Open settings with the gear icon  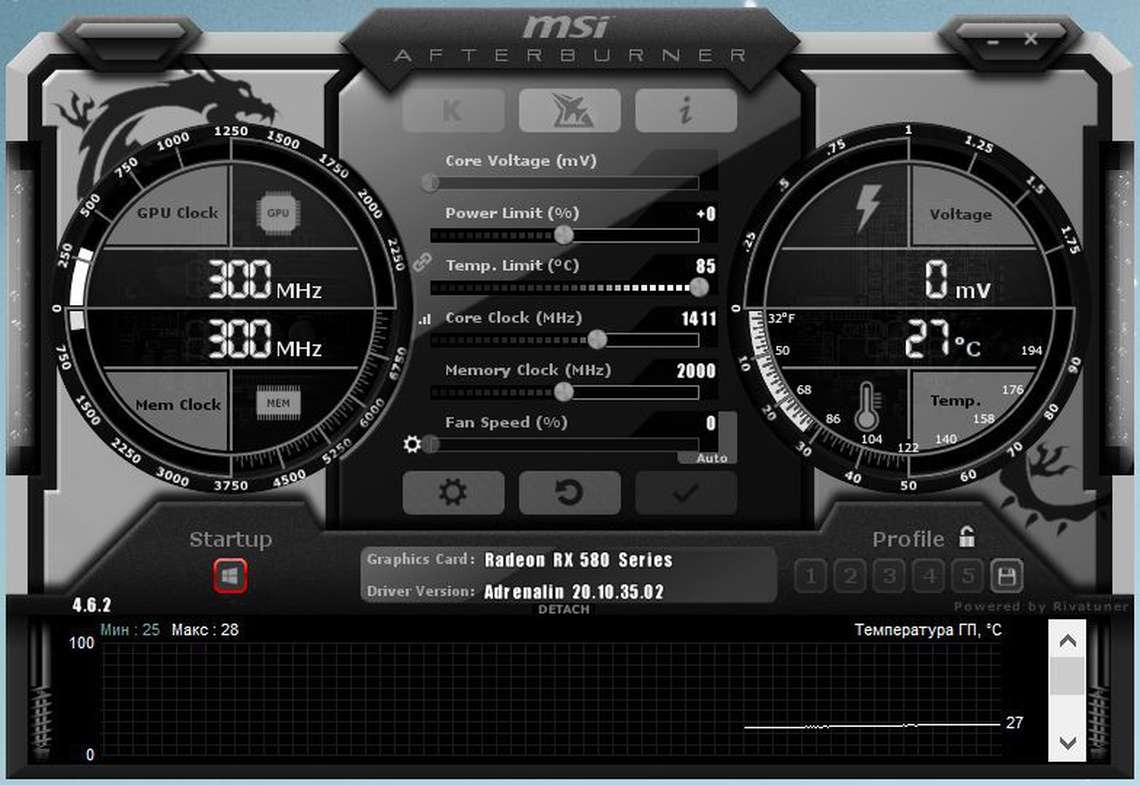coord(452,493)
